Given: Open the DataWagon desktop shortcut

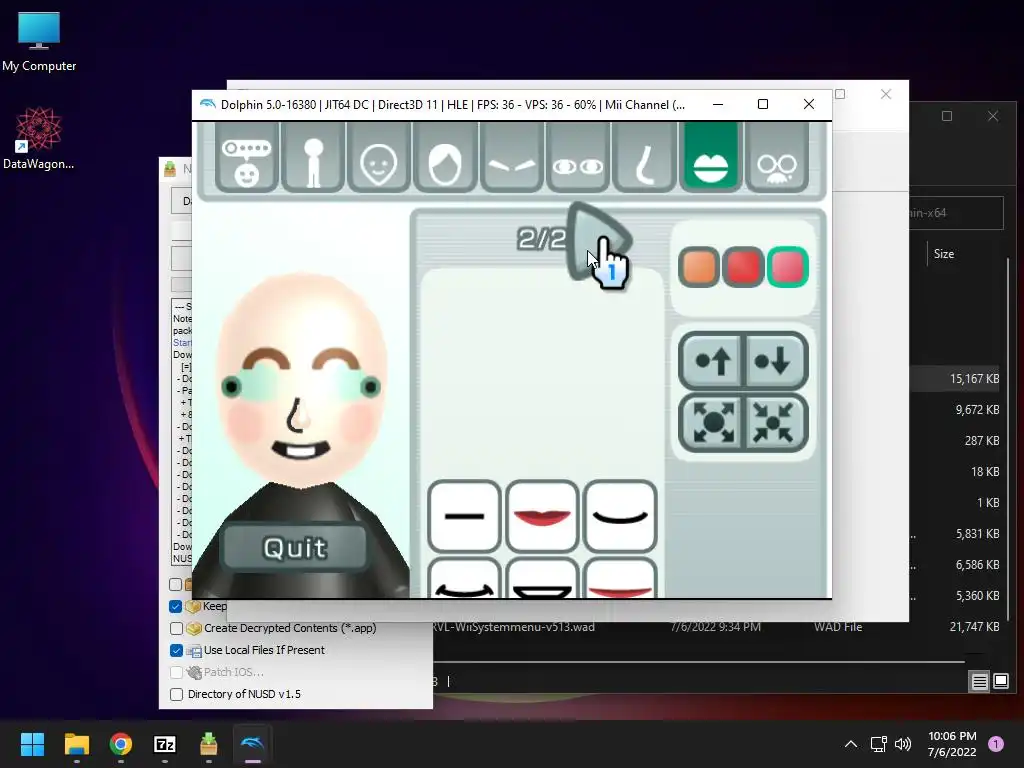Looking at the screenshot, I should tap(39, 138).
